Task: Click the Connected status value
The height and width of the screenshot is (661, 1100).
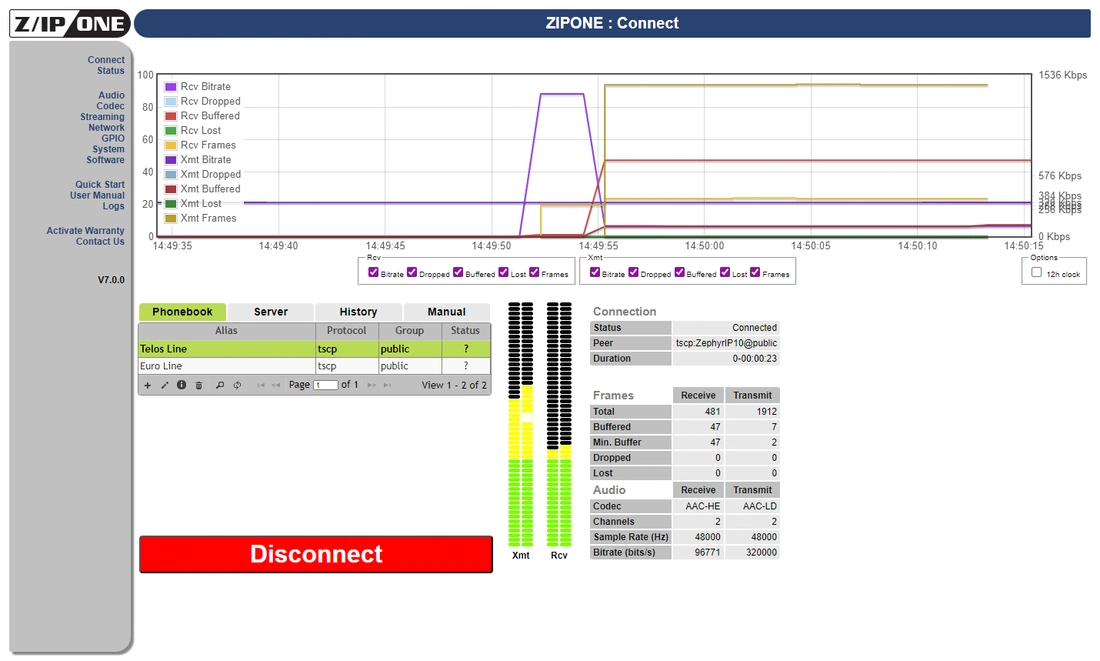Action: 755,328
